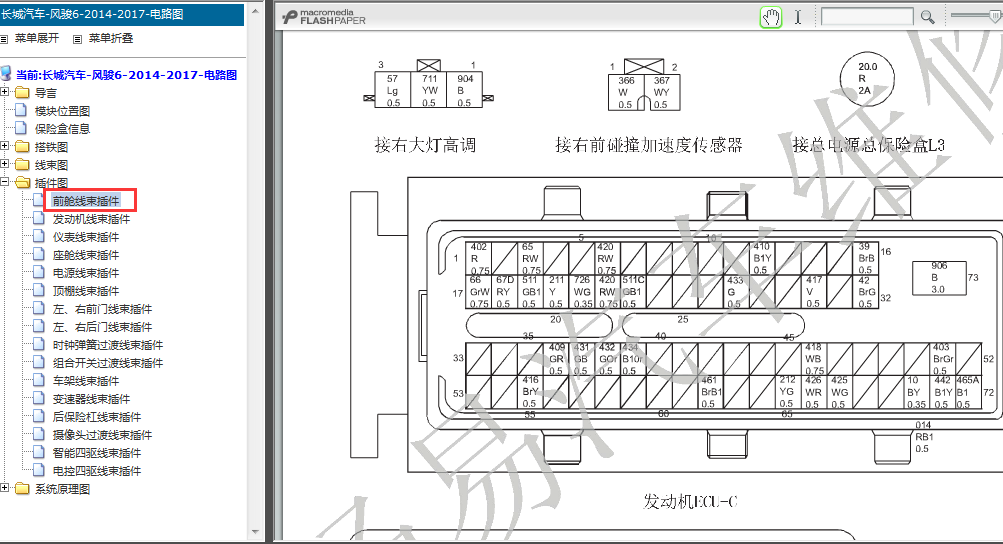Open the root 当前:长城汽车-风骏6 link
The height and width of the screenshot is (544, 1003).
tap(127, 75)
